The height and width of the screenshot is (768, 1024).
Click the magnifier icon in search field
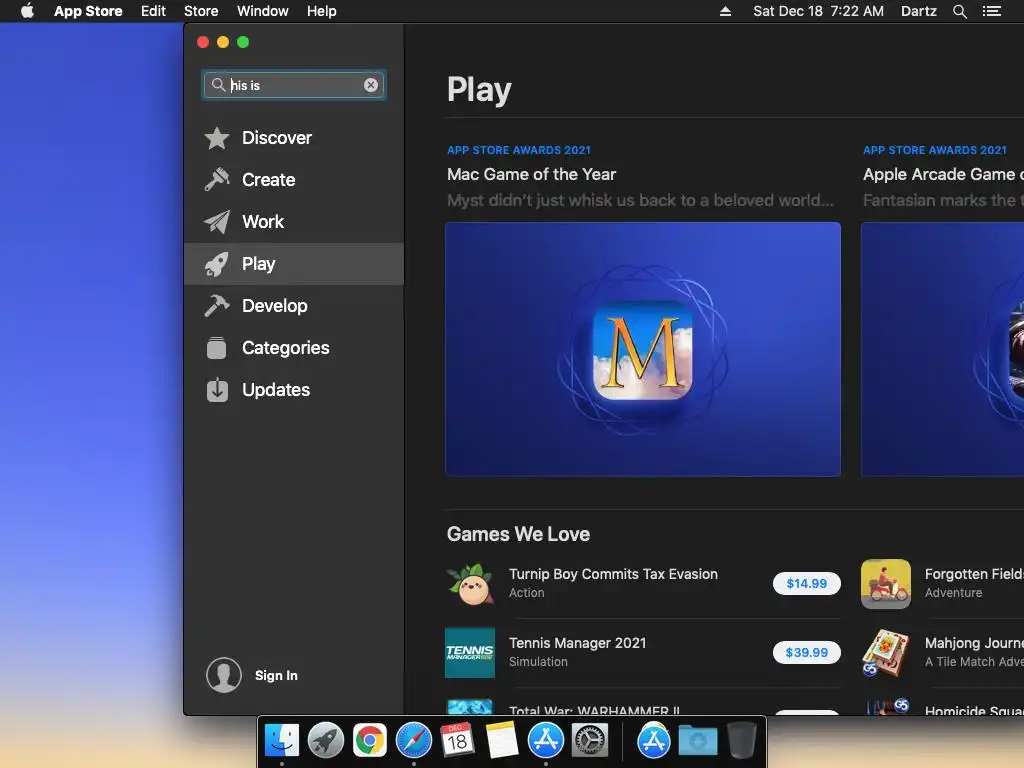coord(218,85)
